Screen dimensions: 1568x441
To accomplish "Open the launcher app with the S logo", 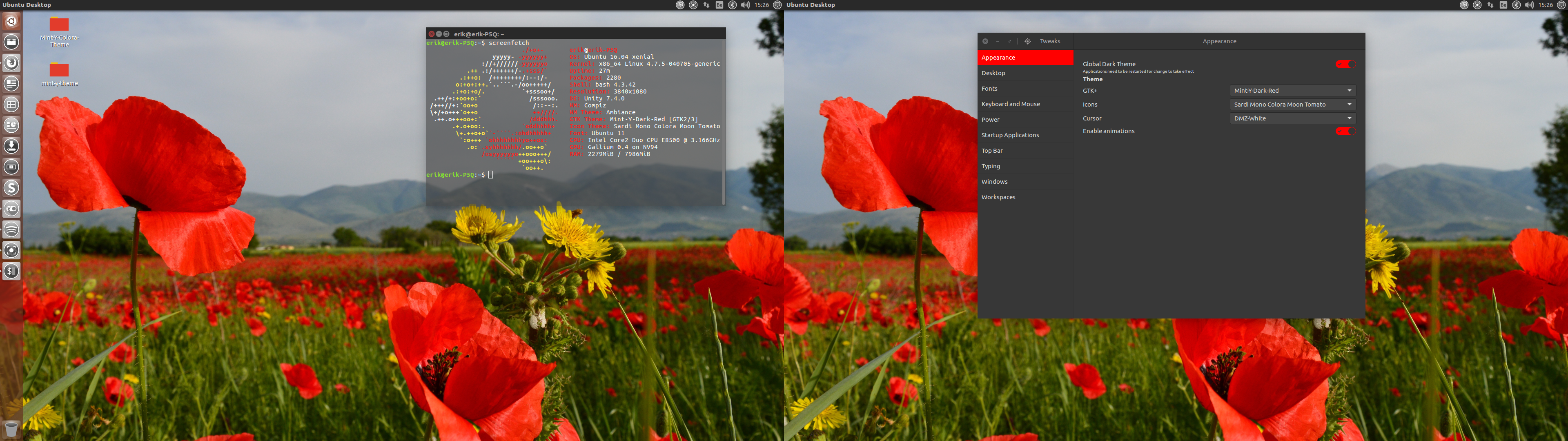I will (11, 187).
